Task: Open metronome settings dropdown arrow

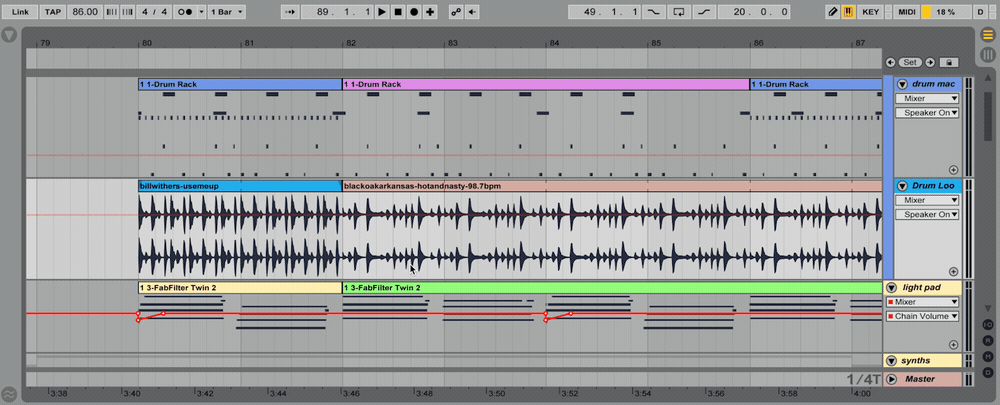Action: (x=202, y=12)
